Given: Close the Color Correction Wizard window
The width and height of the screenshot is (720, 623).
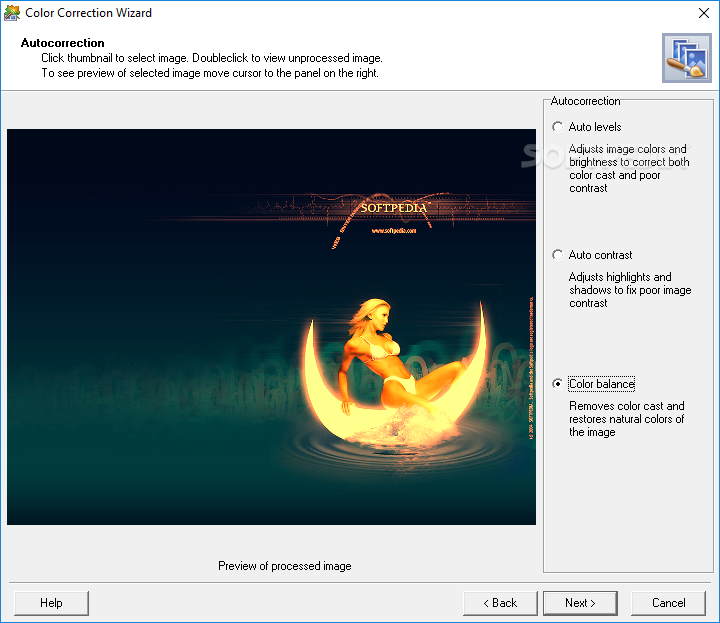Looking at the screenshot, I should pos(703,13).
